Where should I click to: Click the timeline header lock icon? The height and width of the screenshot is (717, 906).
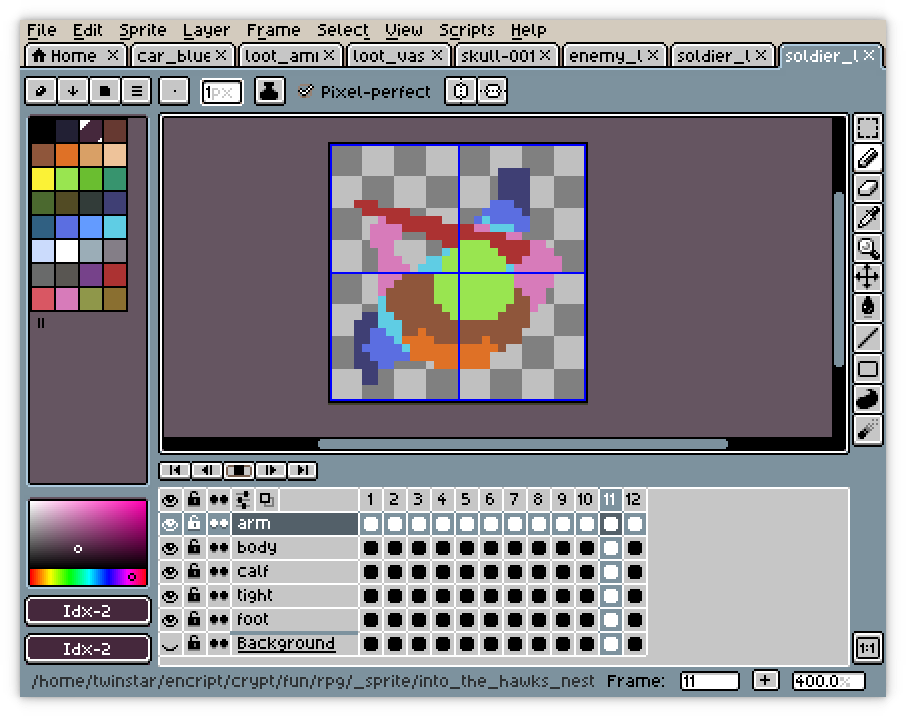[194, 500]
